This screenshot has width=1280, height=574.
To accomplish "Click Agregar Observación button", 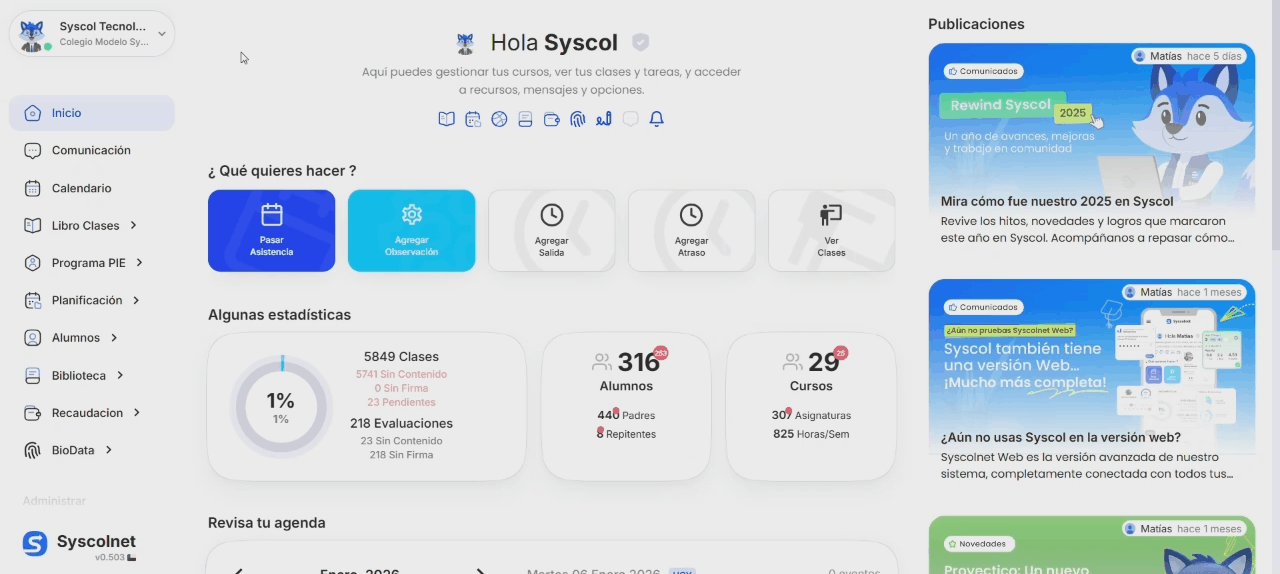I will [411, 231].
